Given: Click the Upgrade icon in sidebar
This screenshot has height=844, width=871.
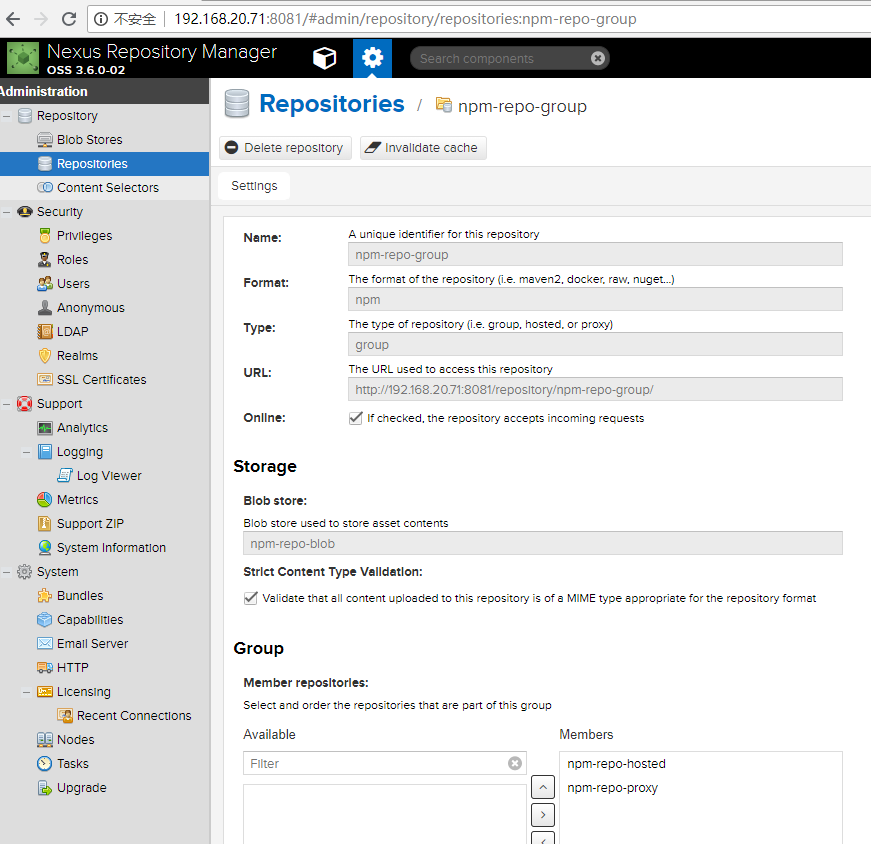Looking at the screenshot, I should point(44,787).
